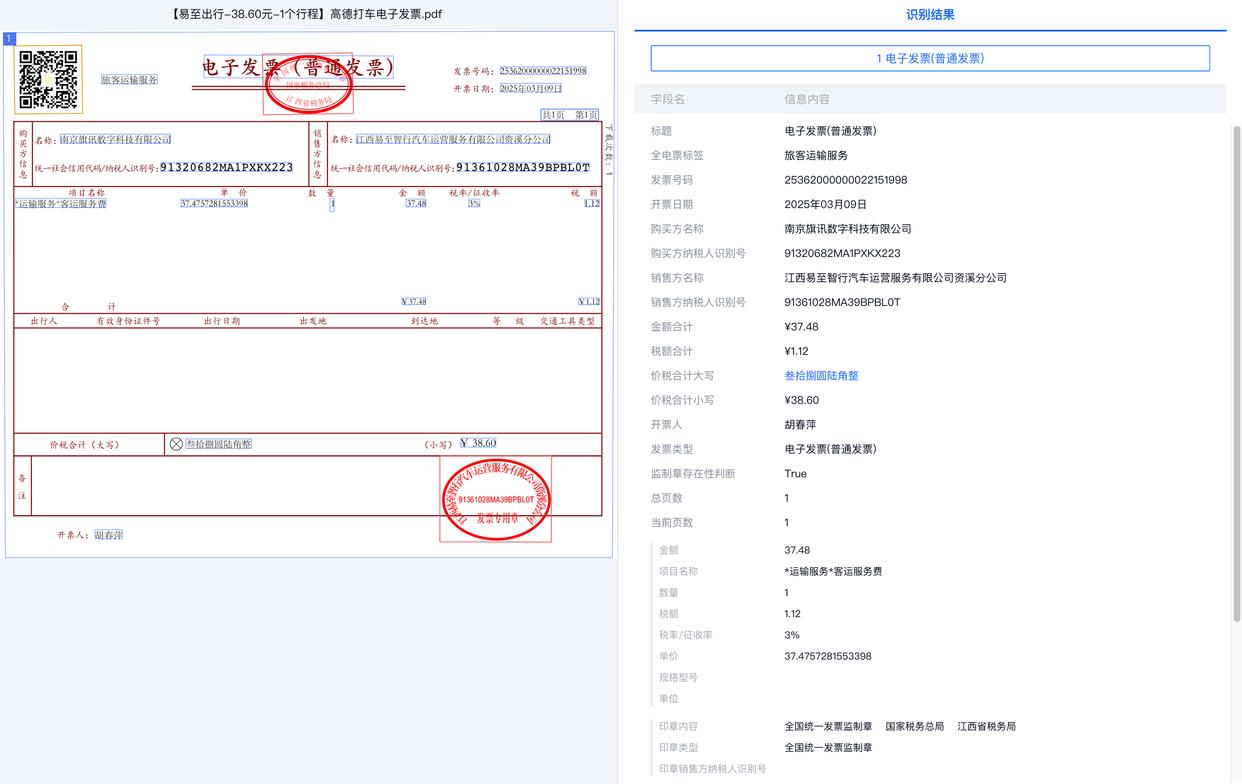Click the 共1页 第1页 page indicator
The width and height of the screenshot is (1242, 784).
point(570,115)
